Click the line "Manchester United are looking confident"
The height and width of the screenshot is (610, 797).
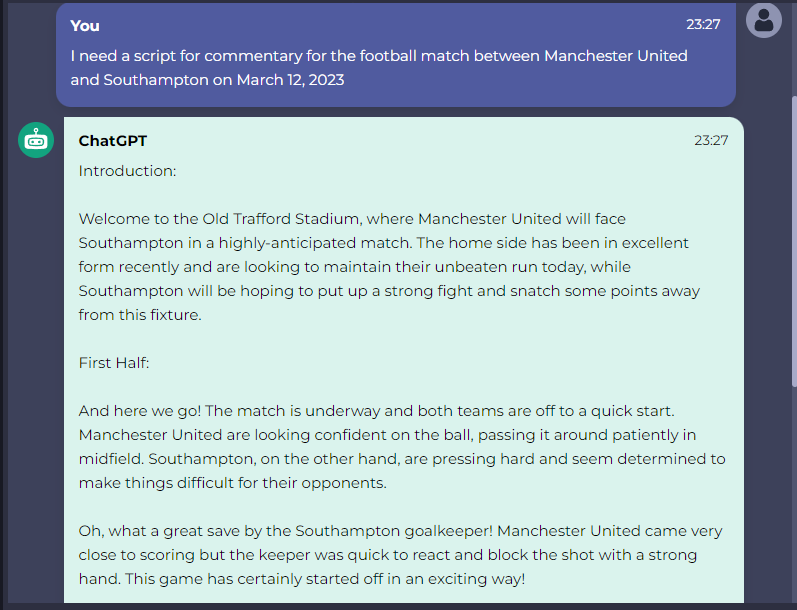(387, 435)
